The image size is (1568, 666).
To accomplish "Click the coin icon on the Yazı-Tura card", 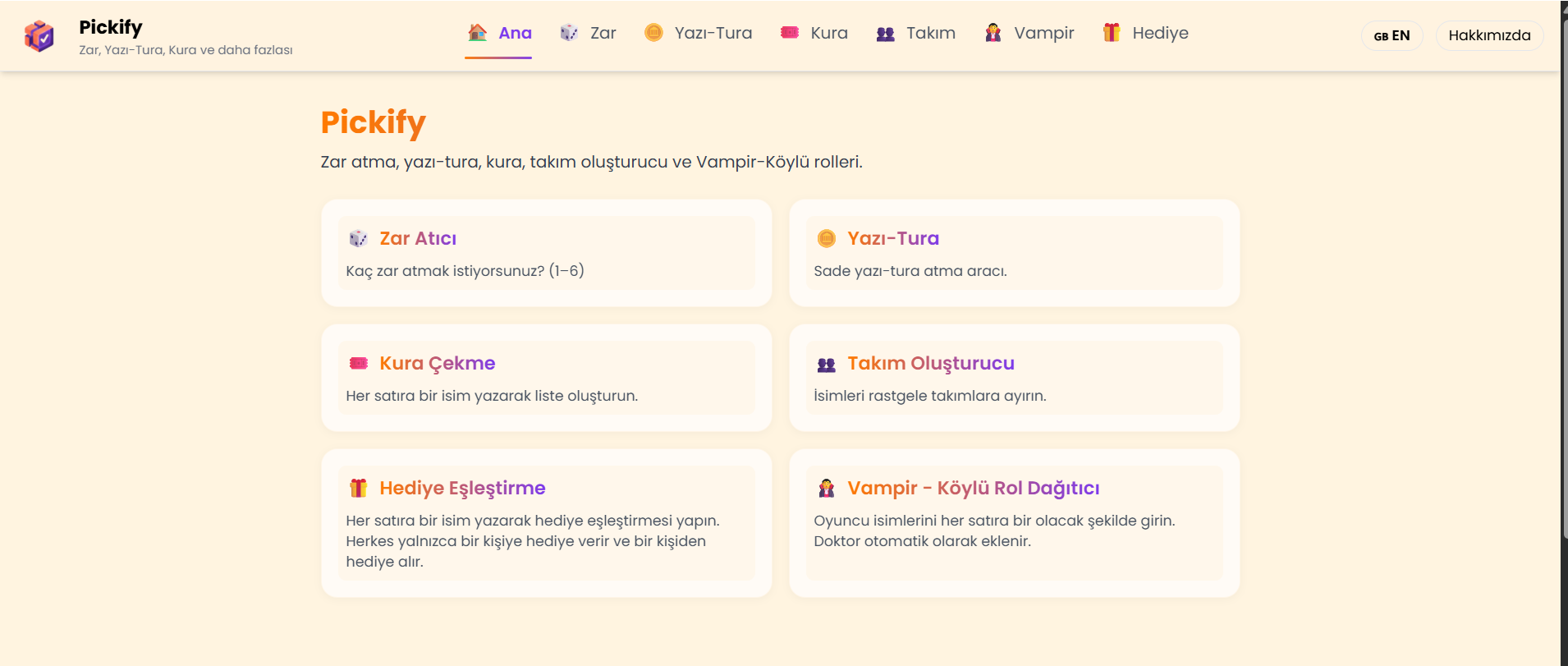I will [x=827, y=239].
